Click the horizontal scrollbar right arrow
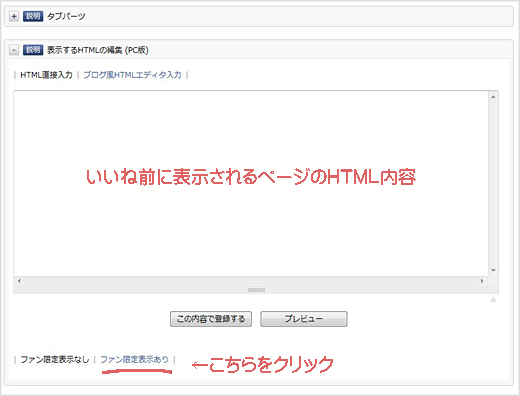This screenshot has width=520, height=396. [x=482, y=281]
